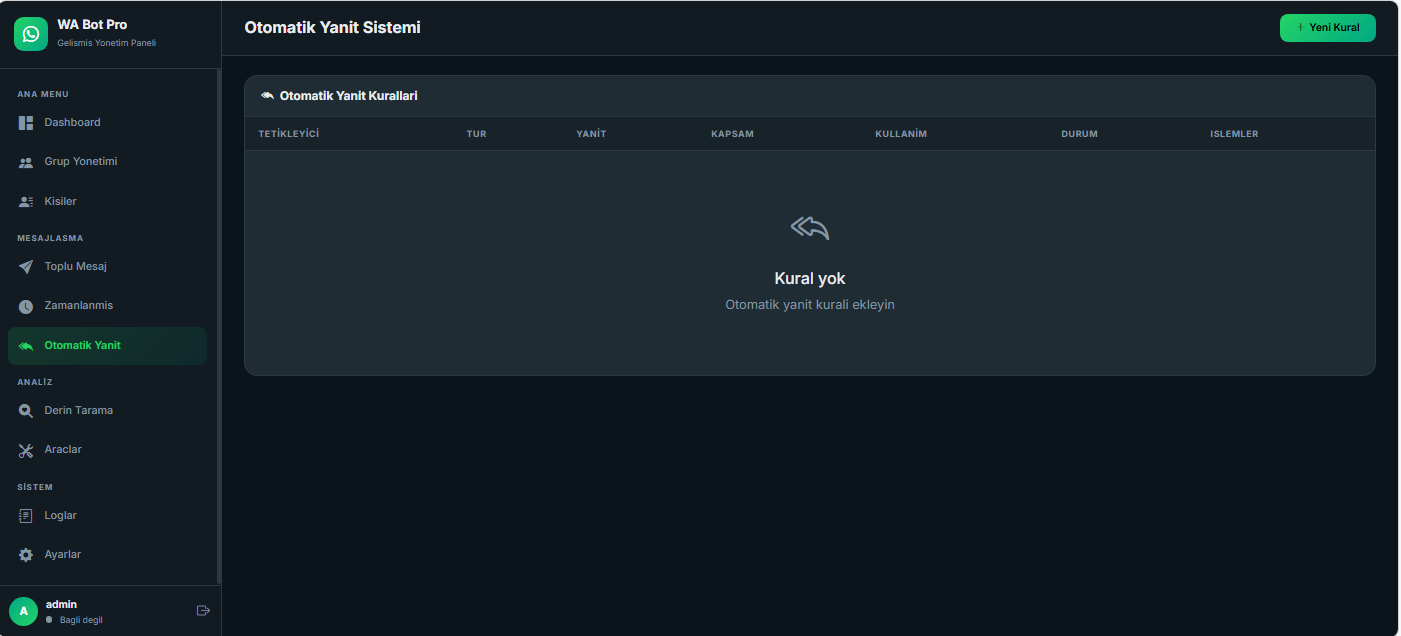Click the Derin Tarama magnifier icon
Image resolution: width=1401 pixels, height=636 pixels.
[x=26, y=411]
